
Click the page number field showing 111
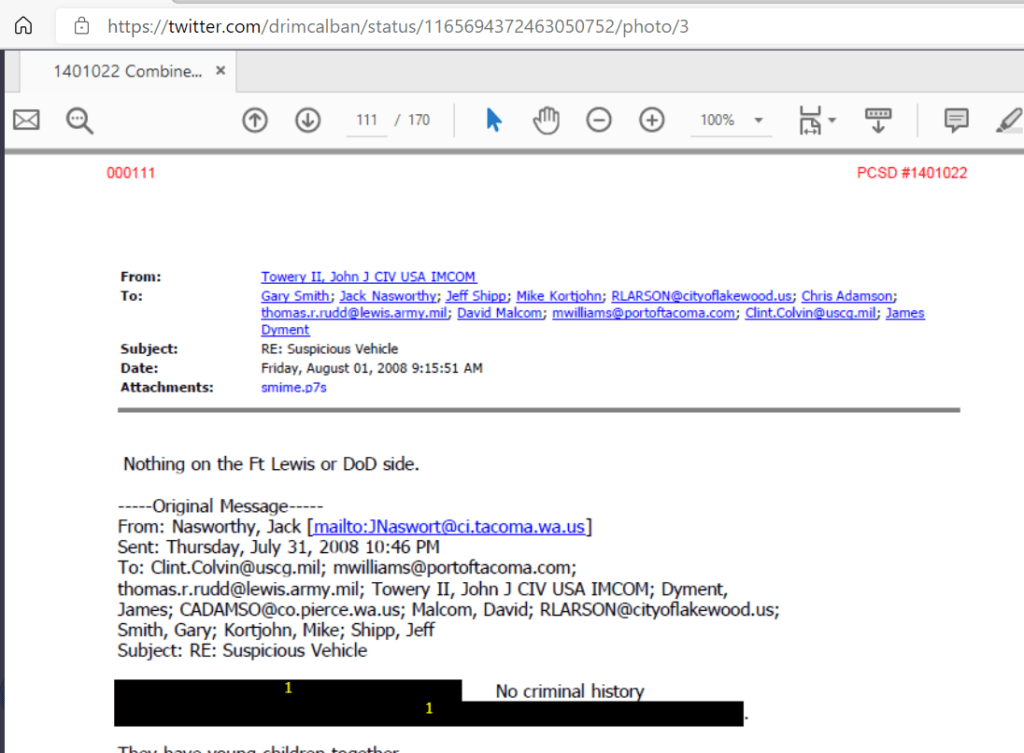coord(367,120)
